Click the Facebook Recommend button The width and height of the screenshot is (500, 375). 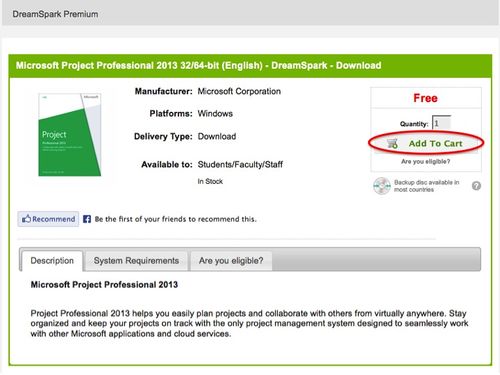tap(48, 219)
